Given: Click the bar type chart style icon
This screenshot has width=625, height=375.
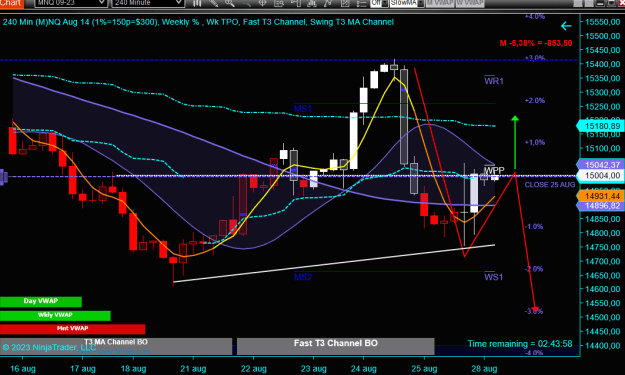Looking at the screenshot, I should click(x=197, y=3).
